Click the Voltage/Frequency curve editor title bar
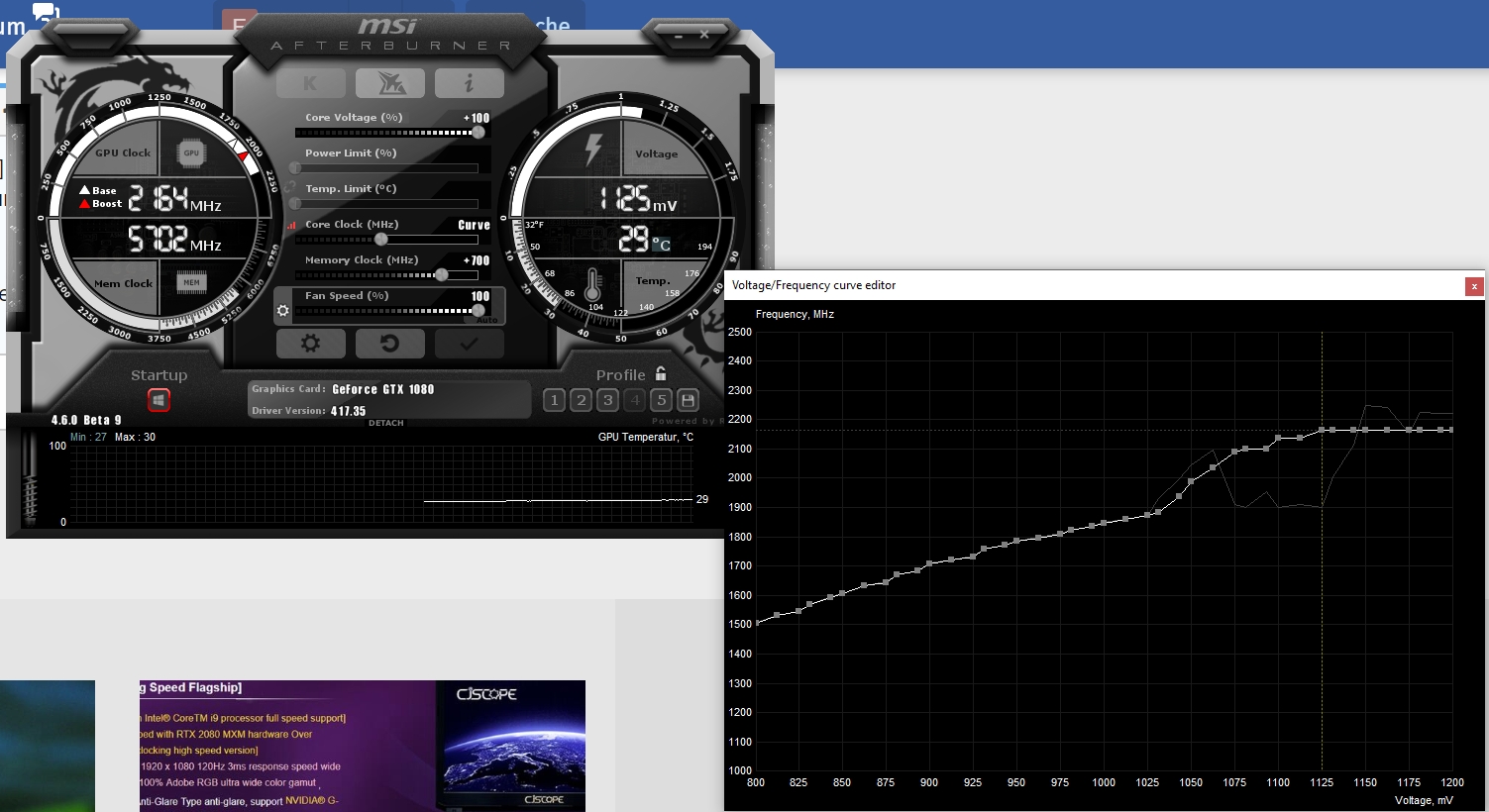The height and width of the screenshot is (812, 1489). [1095, 285]
